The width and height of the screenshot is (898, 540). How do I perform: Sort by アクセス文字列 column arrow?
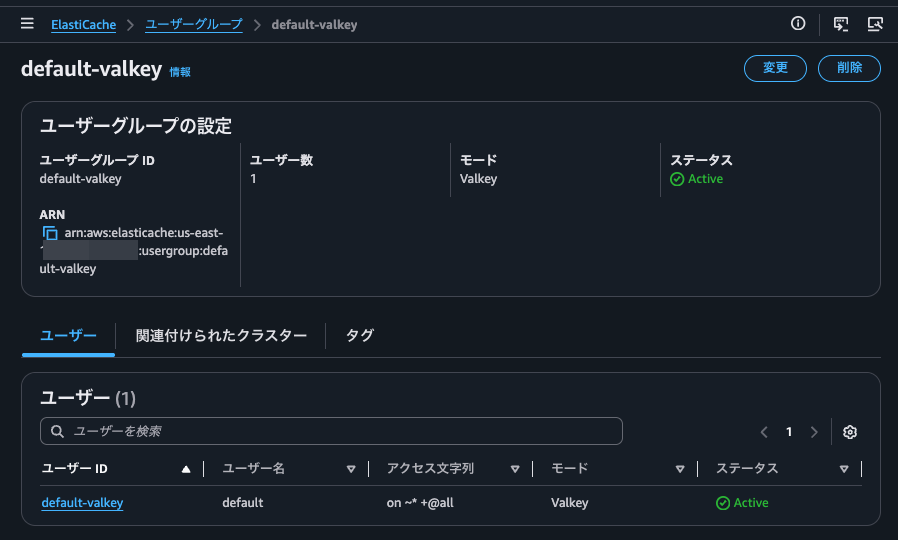(x=515, y=469)
